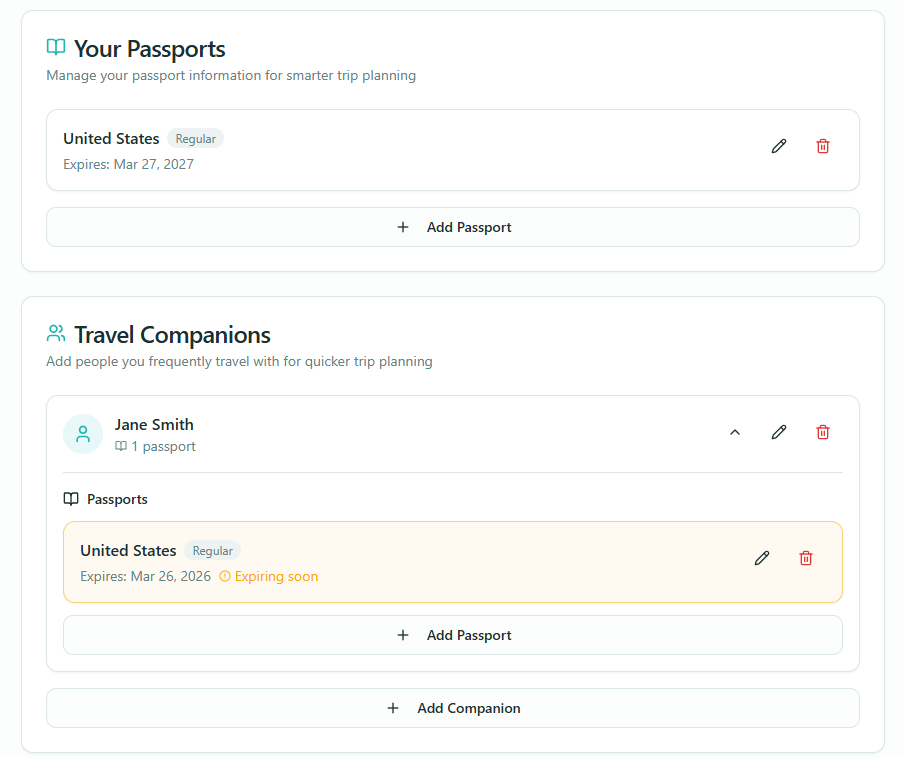Click the chevron above Jane's edit icon

click(735, 432)
